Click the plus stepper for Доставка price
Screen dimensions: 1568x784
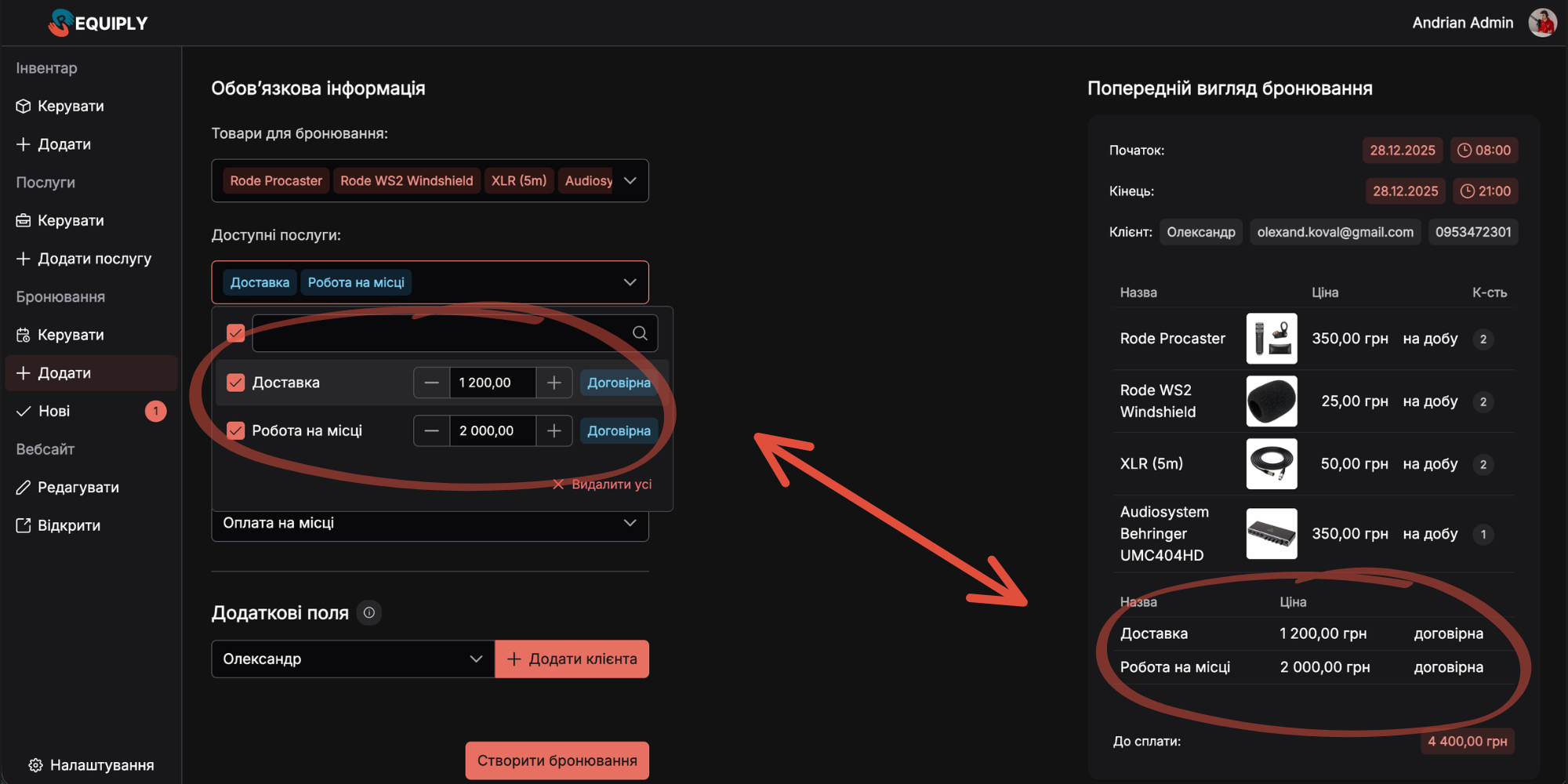554,383
